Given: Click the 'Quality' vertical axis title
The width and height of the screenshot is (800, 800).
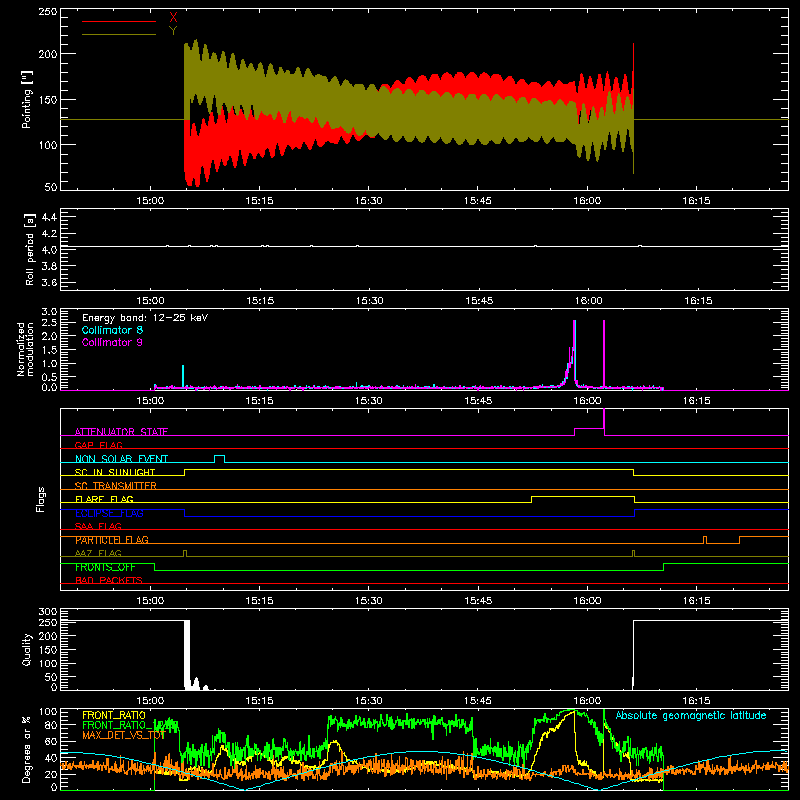Looking at the screenshot, I should click(x=27, y=649).
